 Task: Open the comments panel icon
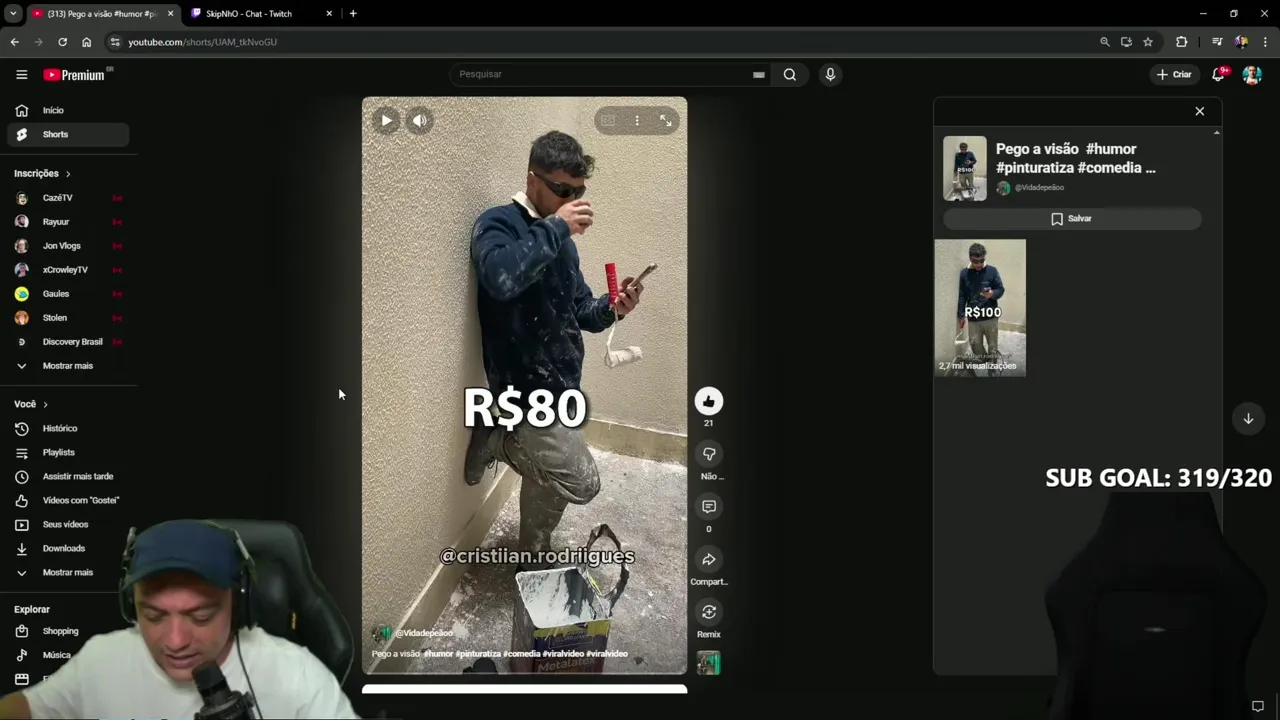click(x=708, y=507)
